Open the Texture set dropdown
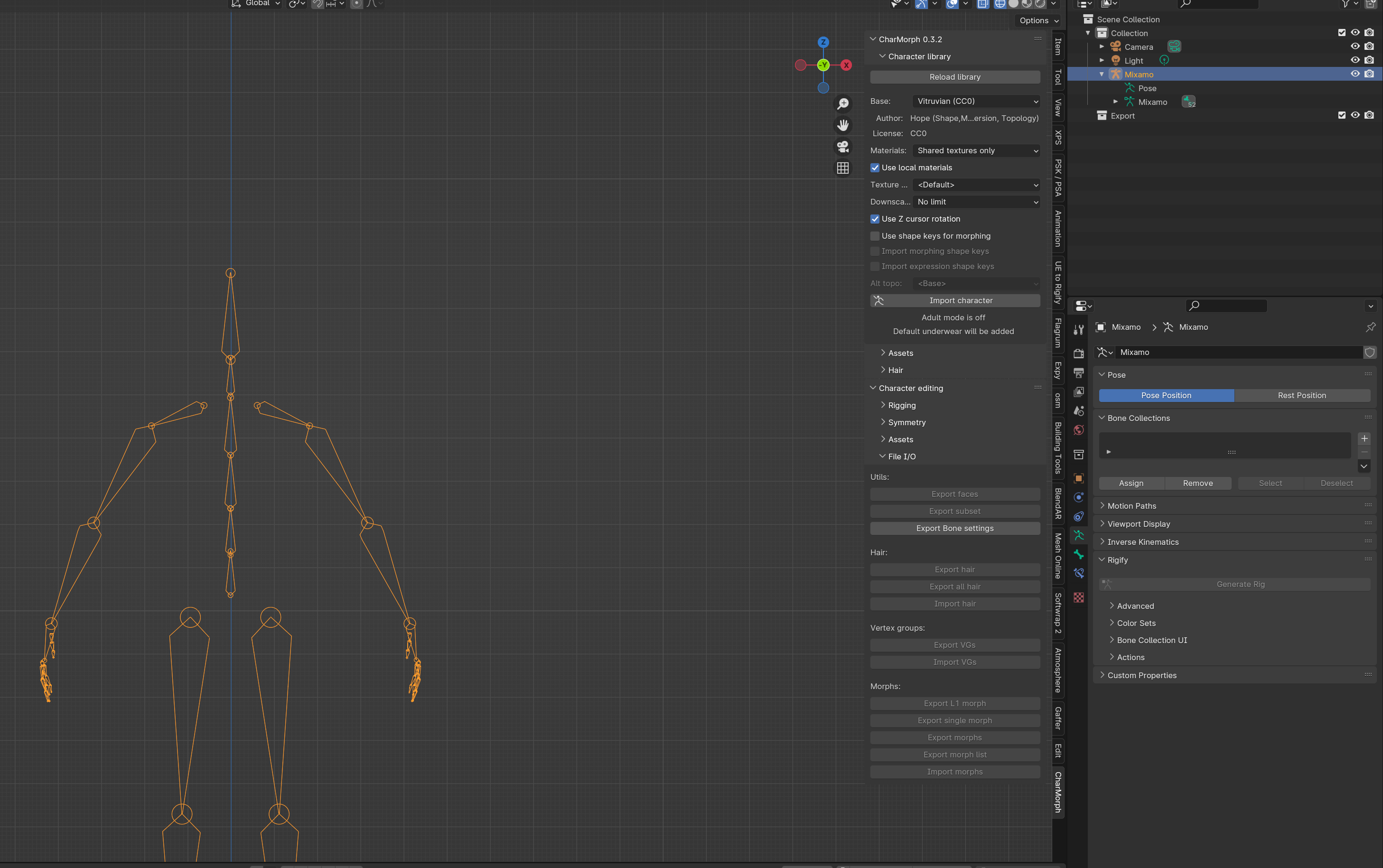The image size is (1383, 868). (976, 185)
